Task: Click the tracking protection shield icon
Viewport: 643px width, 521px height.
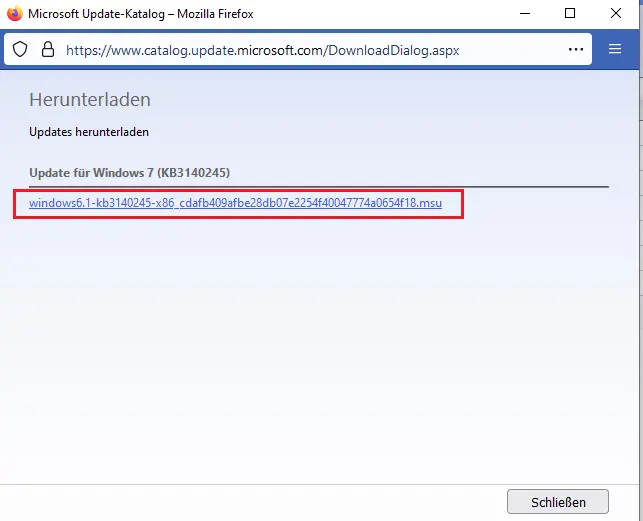Action: click(20, 49)
